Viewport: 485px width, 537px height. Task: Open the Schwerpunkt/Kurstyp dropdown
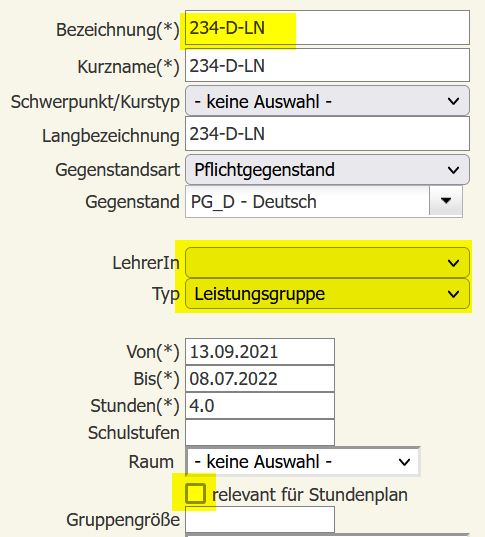pyautogui.click(x=327, y=101)
